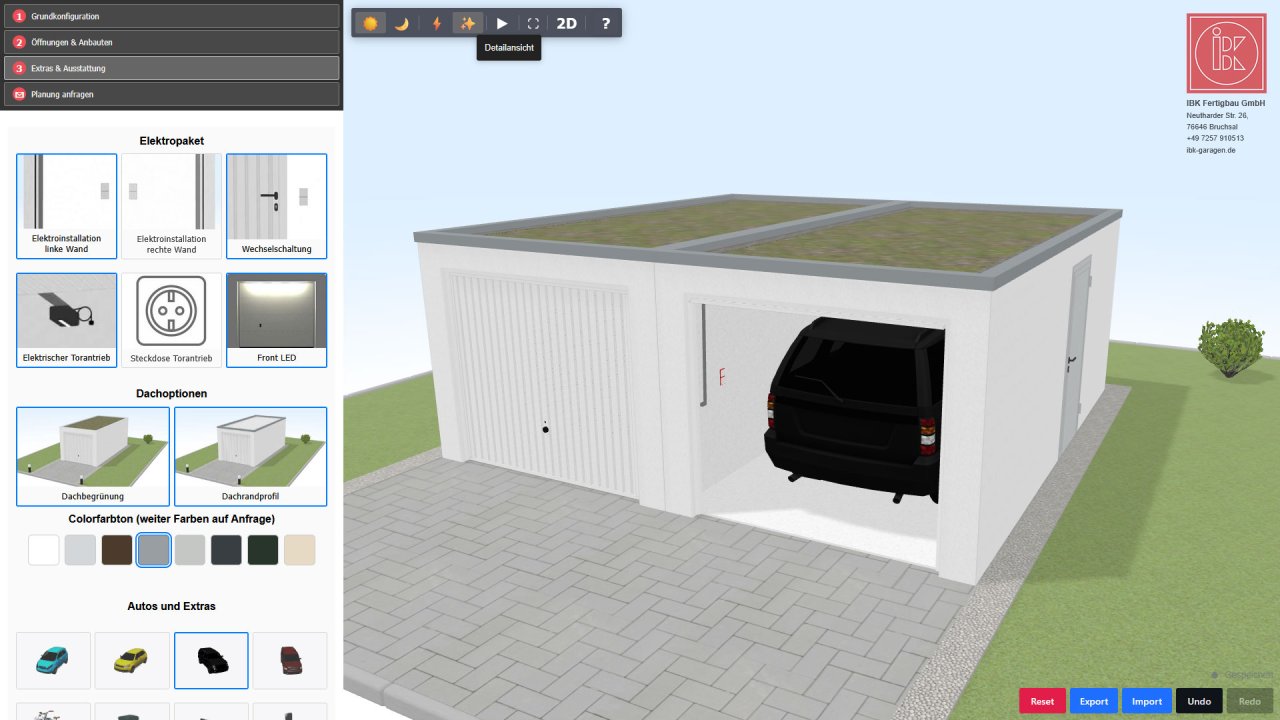
Task: Click the Export button
Action: click(x=1094, y=701)
